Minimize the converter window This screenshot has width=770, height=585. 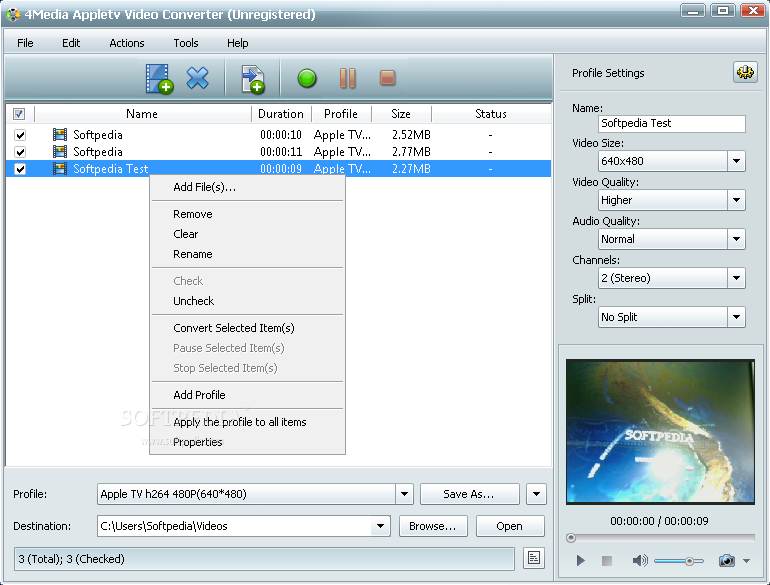tap(692, 11)
